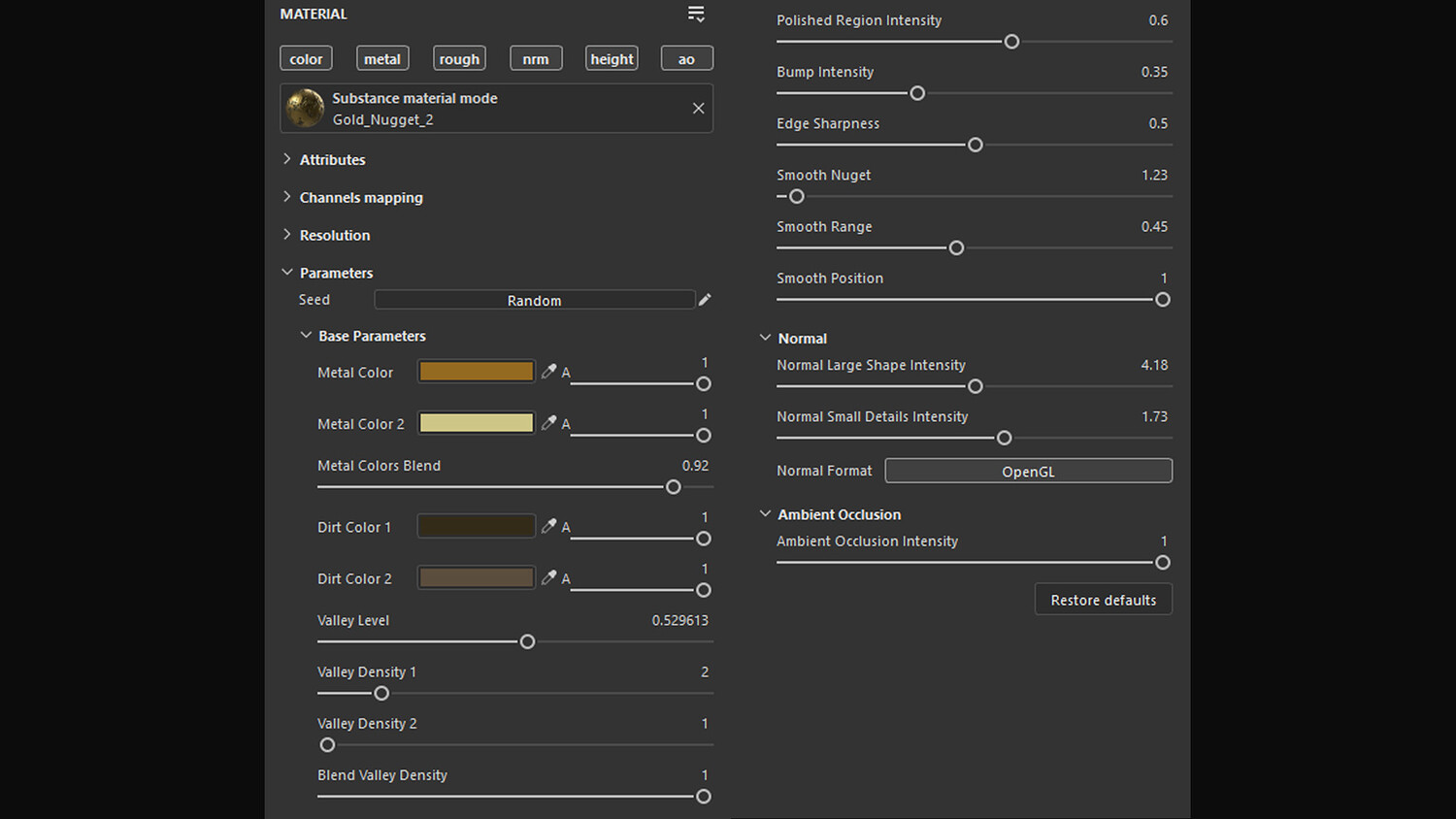Viewport: 1456px width, 819px height.
Task: Disable the height channel button
Action: coord(612,58)
